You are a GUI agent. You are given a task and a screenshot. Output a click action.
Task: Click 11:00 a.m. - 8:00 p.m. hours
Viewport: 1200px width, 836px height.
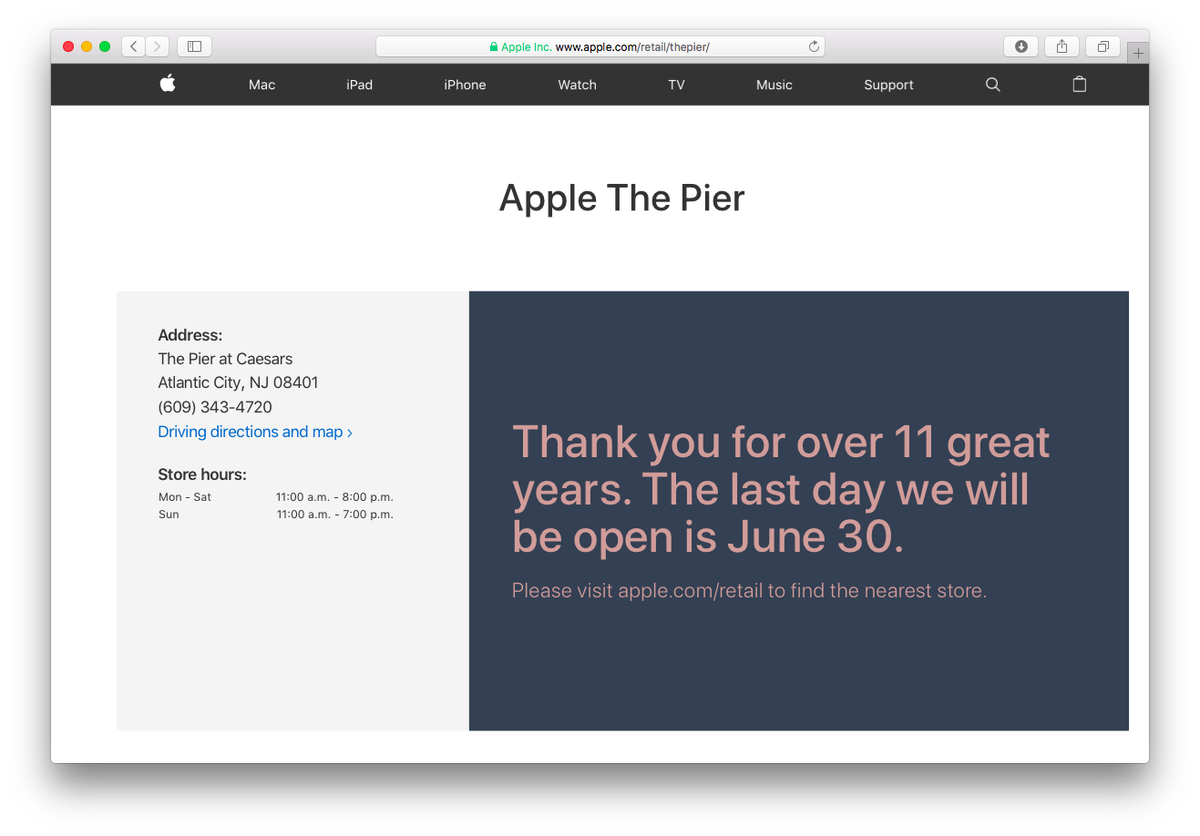tap(335, 497)
